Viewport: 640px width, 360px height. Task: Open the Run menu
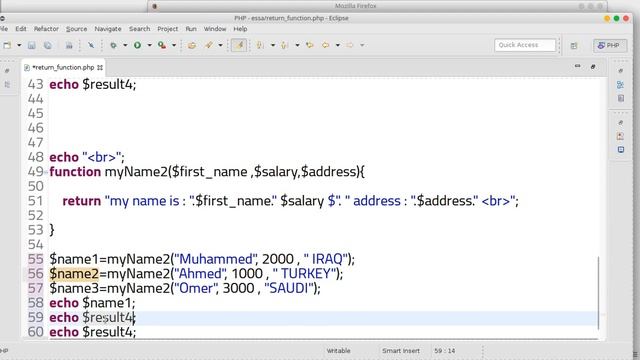click(x=191, y=29)
